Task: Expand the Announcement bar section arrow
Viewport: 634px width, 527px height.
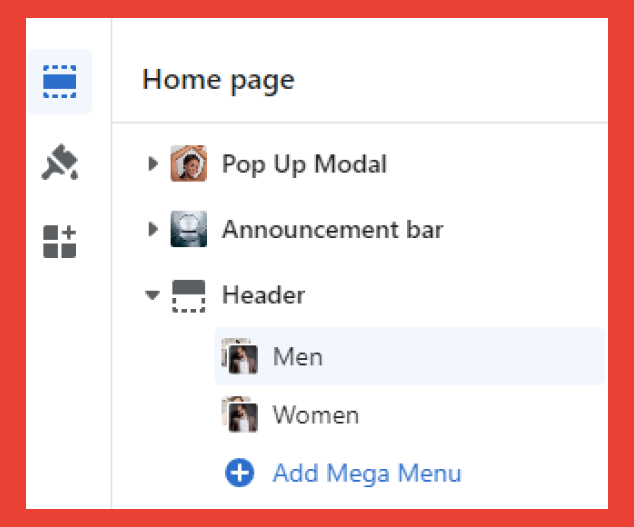Action: click(x=153, y=229)
